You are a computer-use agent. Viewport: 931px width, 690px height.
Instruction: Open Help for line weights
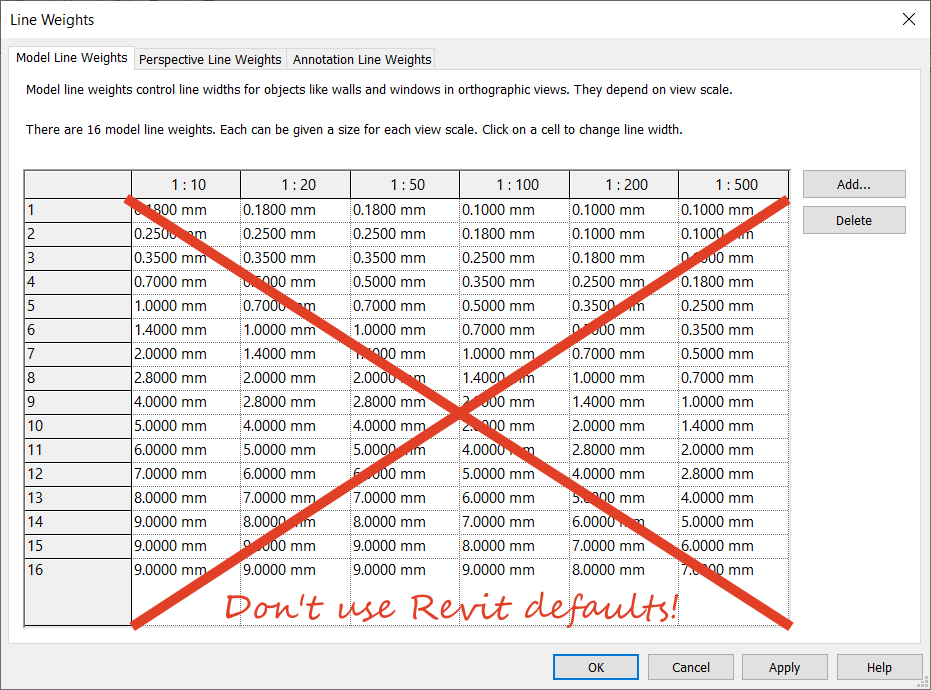[x=878, y=667]
